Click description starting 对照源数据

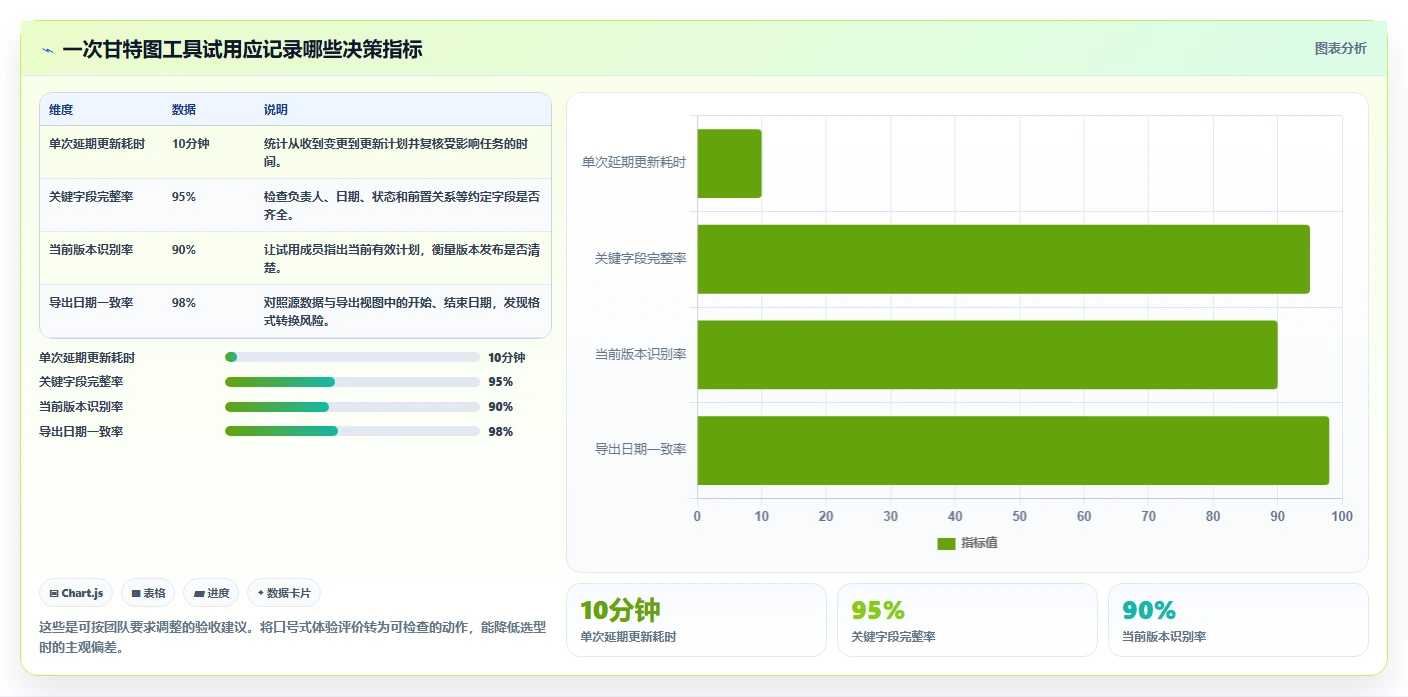pos(402,312)
